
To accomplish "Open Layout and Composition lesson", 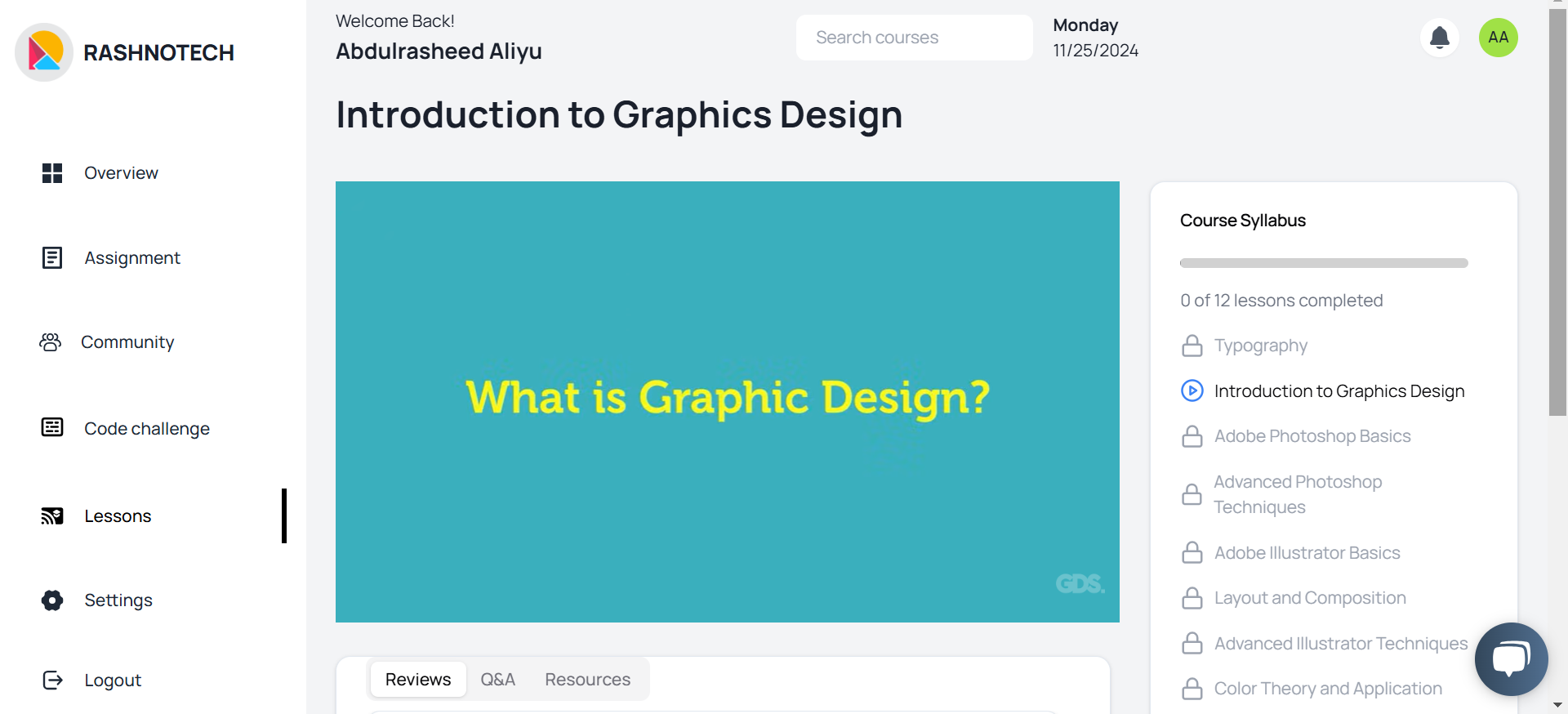I will (x=1309, y=598).
